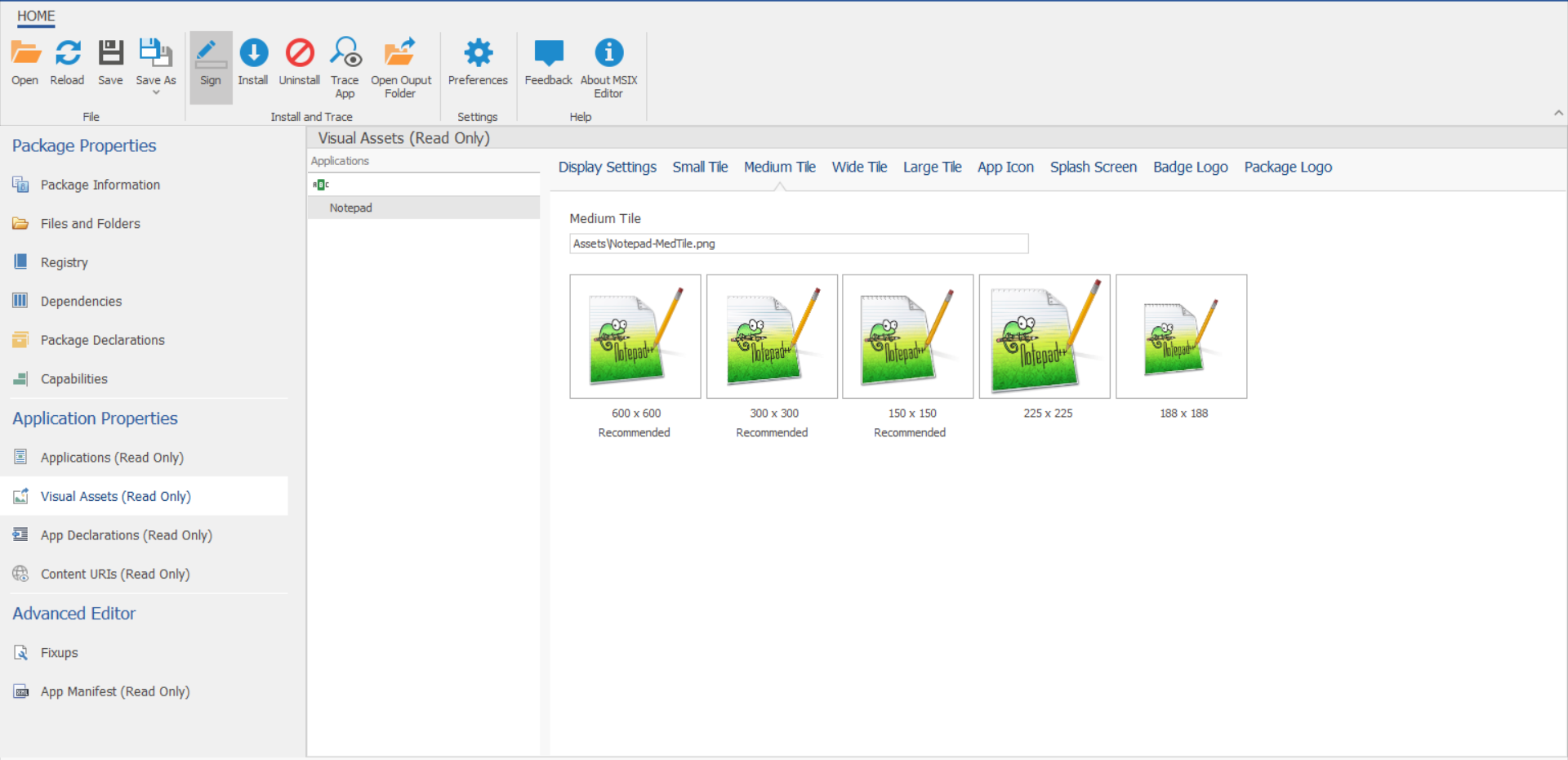Select the 225 x 225 tile thumbnail

[x=1045, y=337]
